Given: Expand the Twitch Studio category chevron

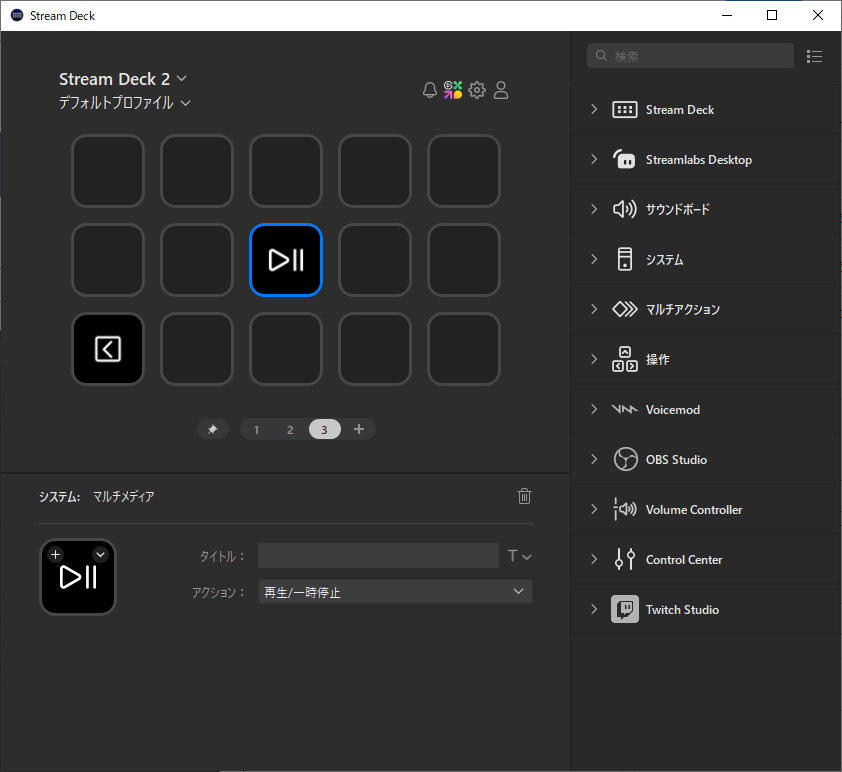Looking at the screenshot, I should click(594, 609).
